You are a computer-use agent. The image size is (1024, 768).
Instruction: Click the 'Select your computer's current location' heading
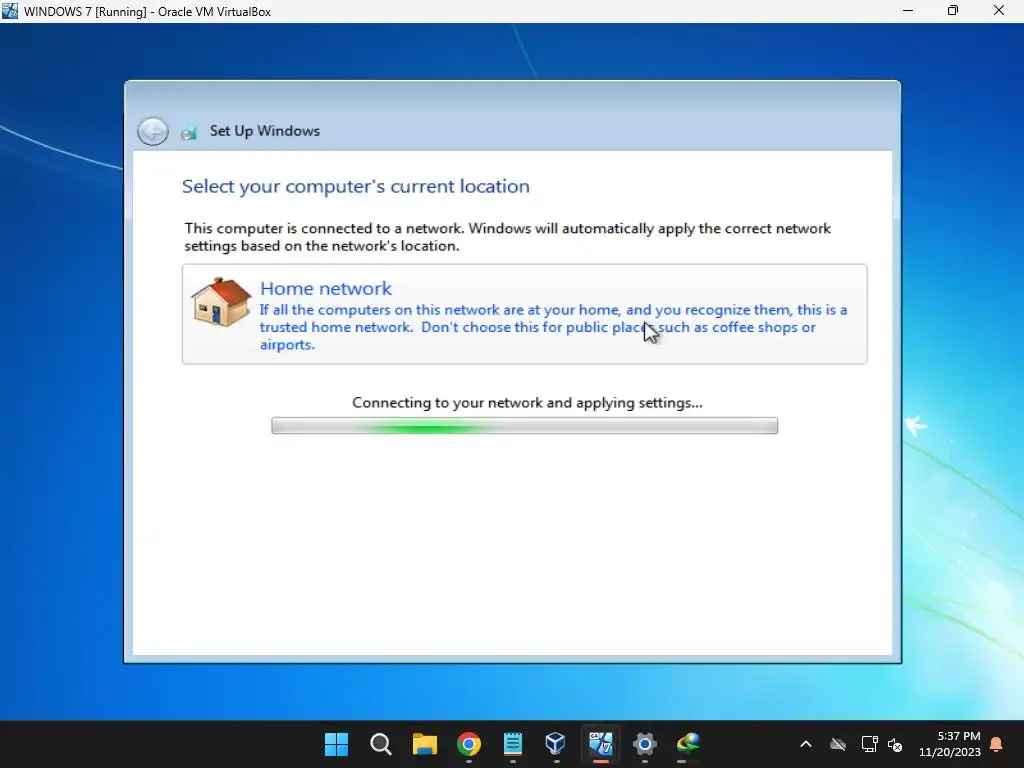[355, 186]
